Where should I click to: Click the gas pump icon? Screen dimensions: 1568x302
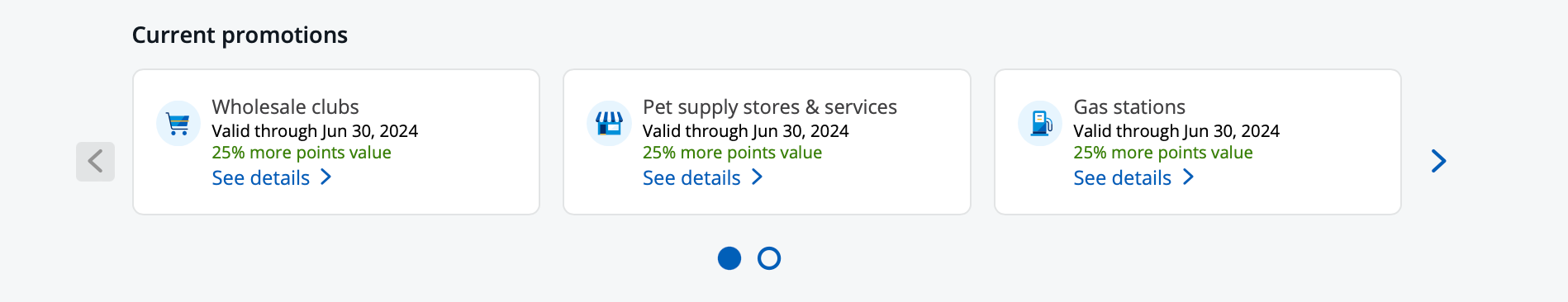point(1040,124)
